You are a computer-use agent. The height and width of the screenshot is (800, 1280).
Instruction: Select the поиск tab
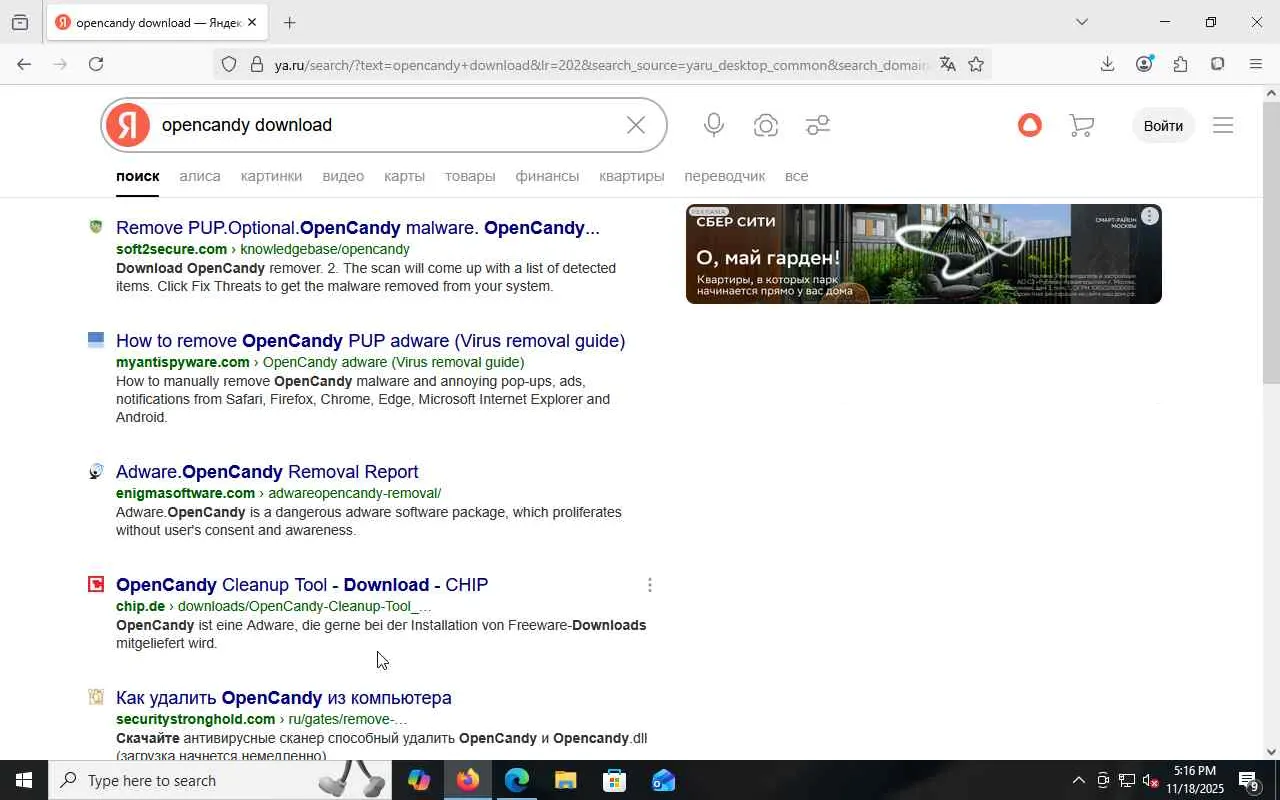tap(138, 176)
